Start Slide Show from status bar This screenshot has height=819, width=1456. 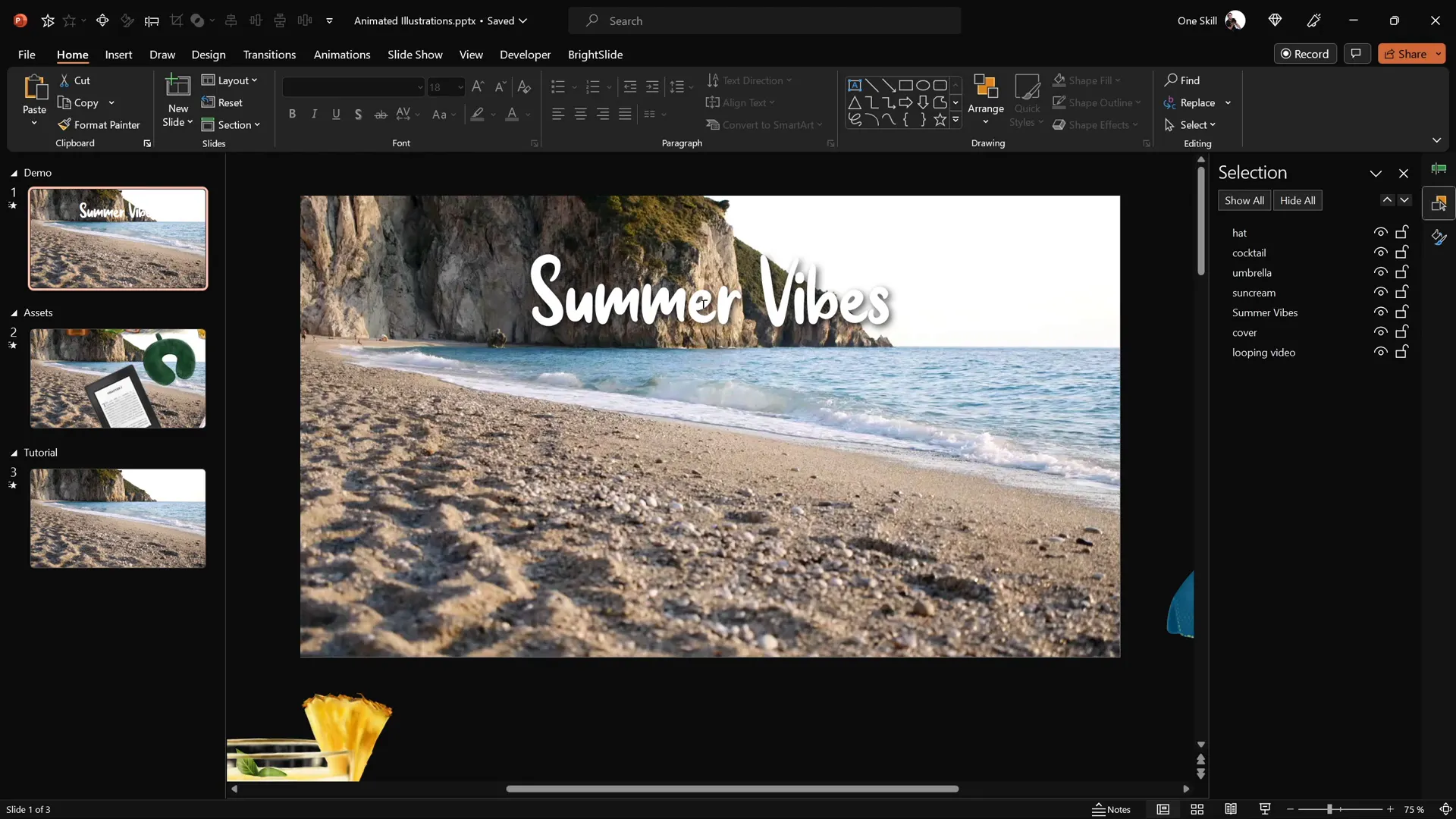click(x=1265, y=809)
